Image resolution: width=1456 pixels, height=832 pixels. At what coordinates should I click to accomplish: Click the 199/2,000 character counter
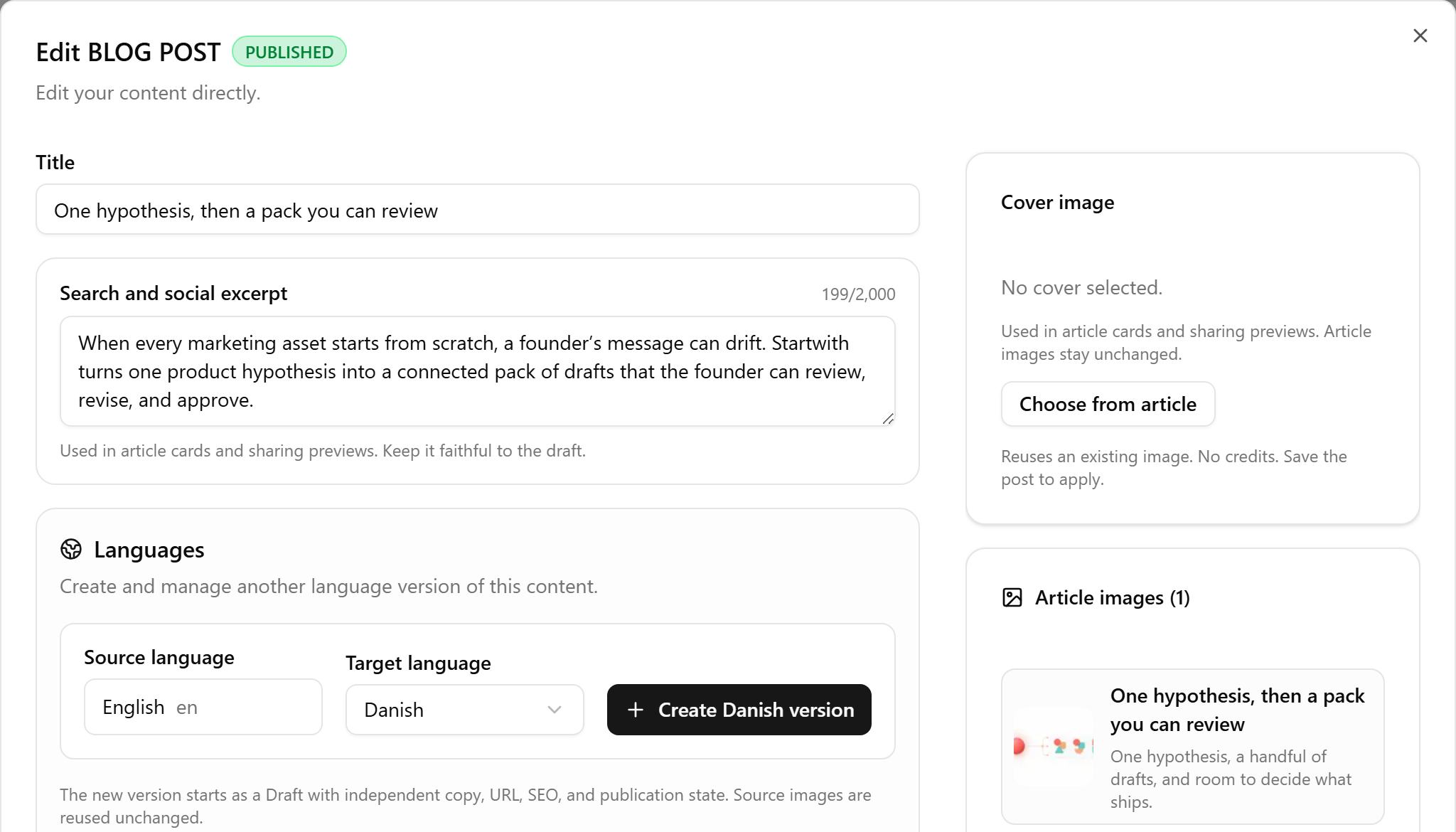pyautogui.click(x=858, y=294)
